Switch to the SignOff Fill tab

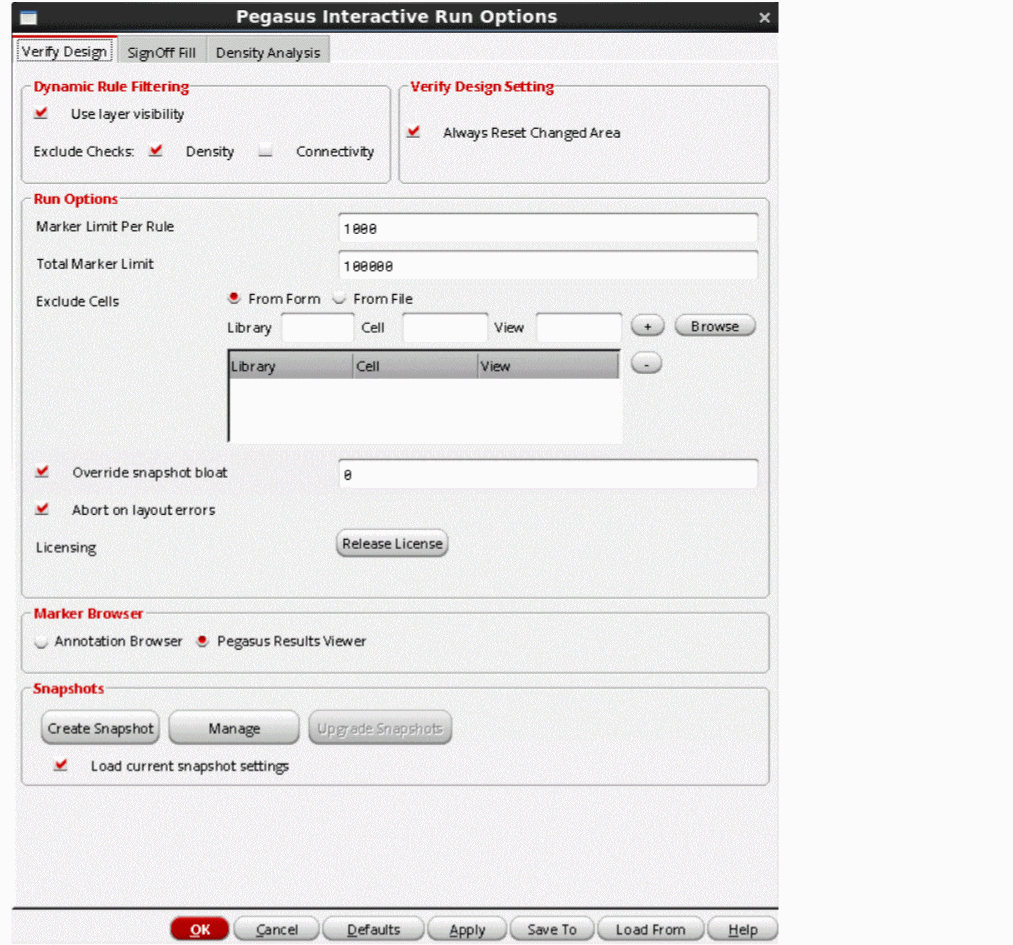(x=161, y=52)
